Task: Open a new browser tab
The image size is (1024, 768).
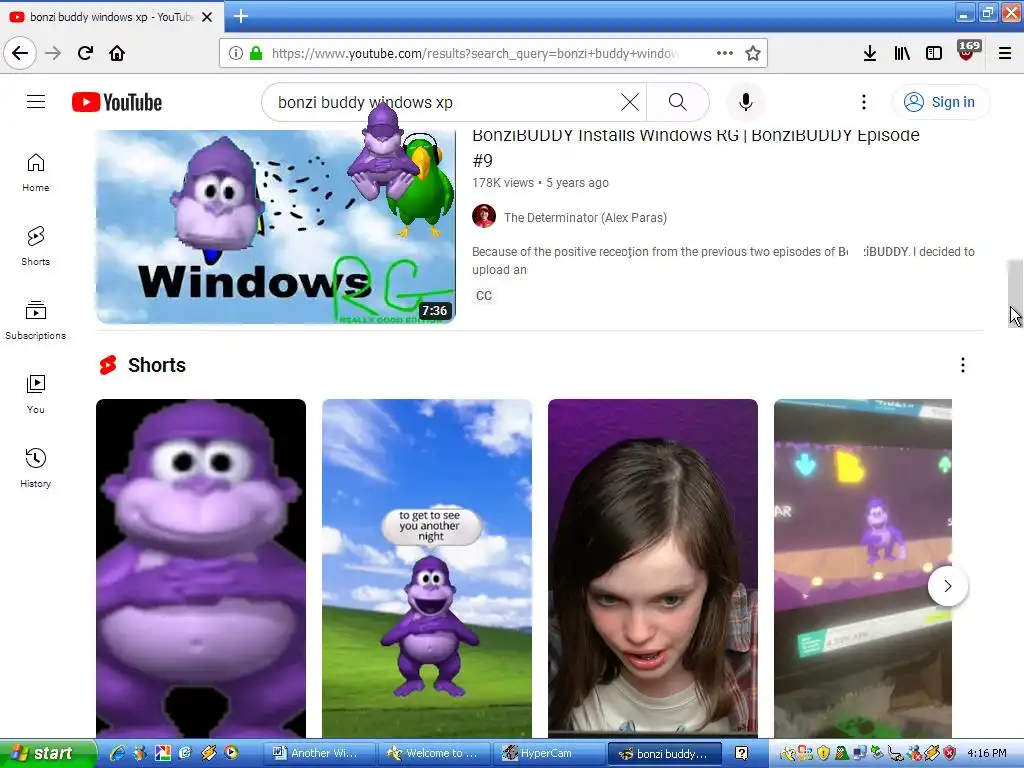Action: point(241,16)
